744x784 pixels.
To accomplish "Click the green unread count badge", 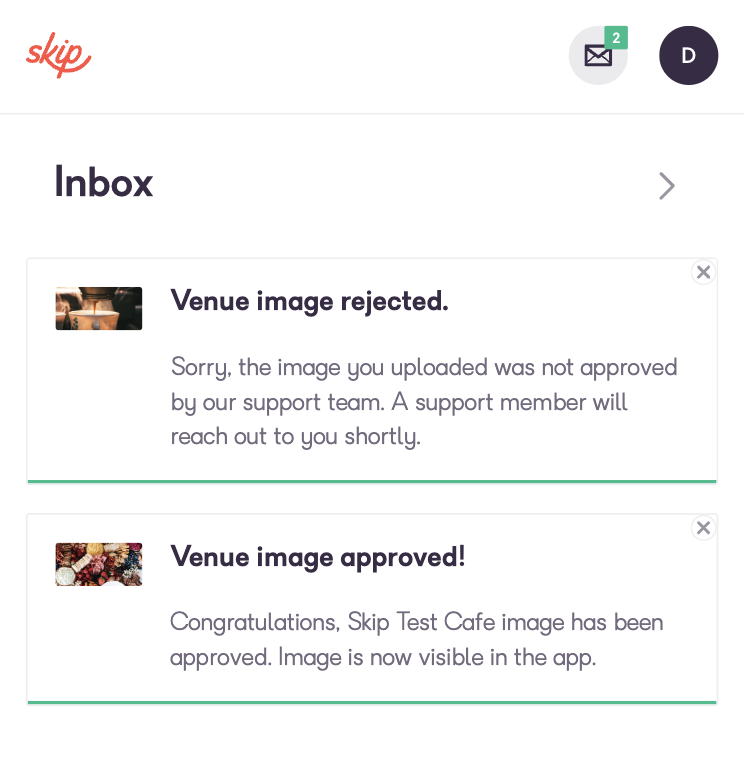I will tap(616, 38).
